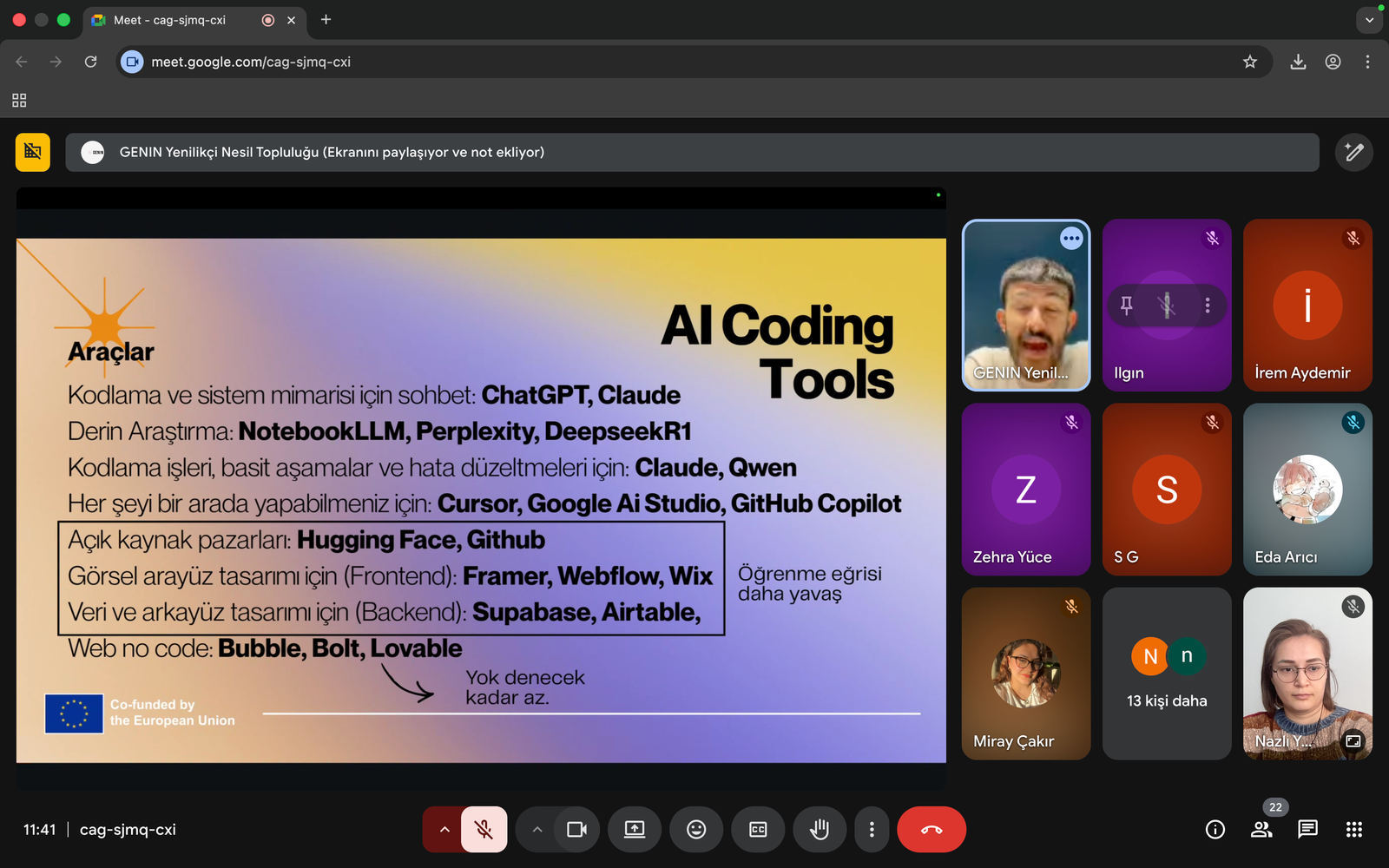Click the 11:41 clock in the call bar
This screenshot has height=868, width=1389.
click(39, 830)
